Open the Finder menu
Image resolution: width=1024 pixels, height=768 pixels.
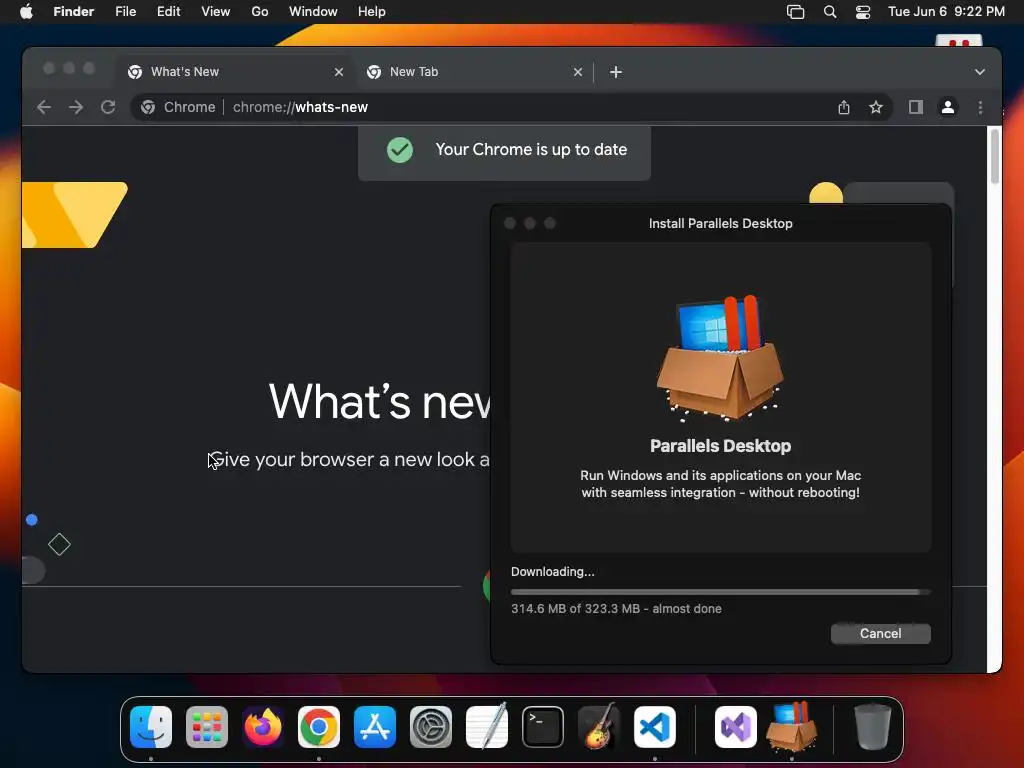[74, 12]
